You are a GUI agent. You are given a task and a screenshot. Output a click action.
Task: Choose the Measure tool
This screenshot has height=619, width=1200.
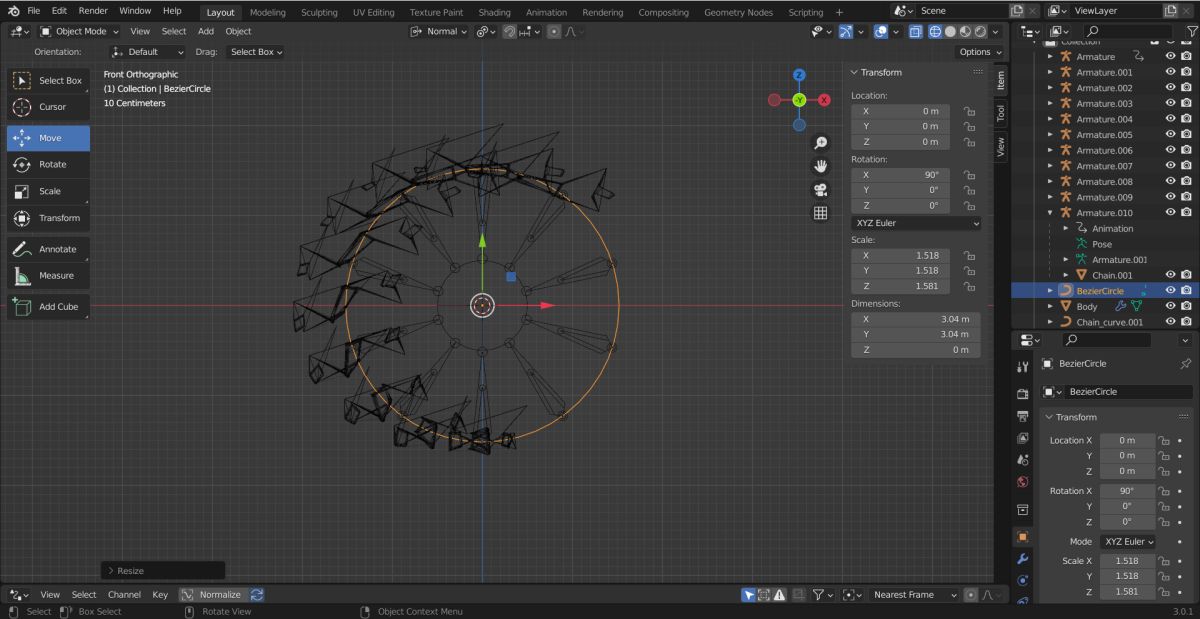pyautogui.click(x=48, y=275)
